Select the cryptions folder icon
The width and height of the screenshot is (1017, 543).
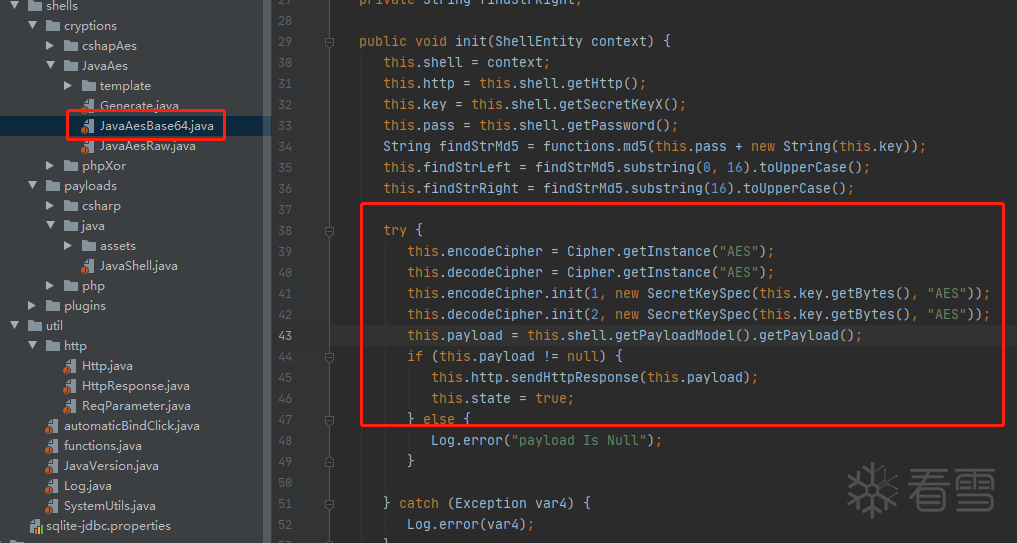(x=53, y=26)
